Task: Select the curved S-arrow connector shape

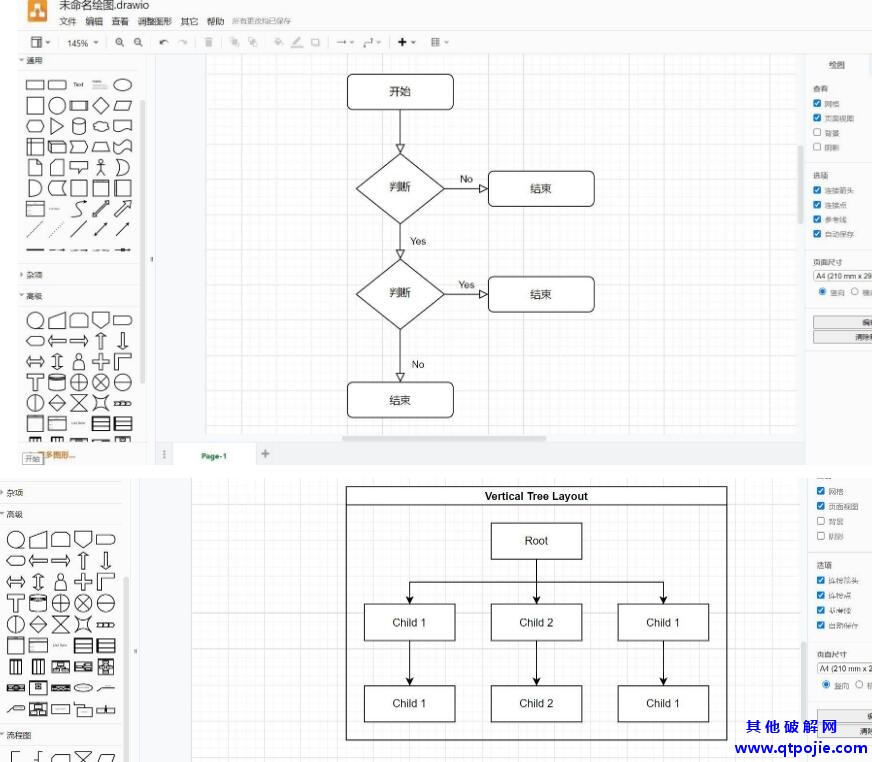Action: tap(79, 209)
